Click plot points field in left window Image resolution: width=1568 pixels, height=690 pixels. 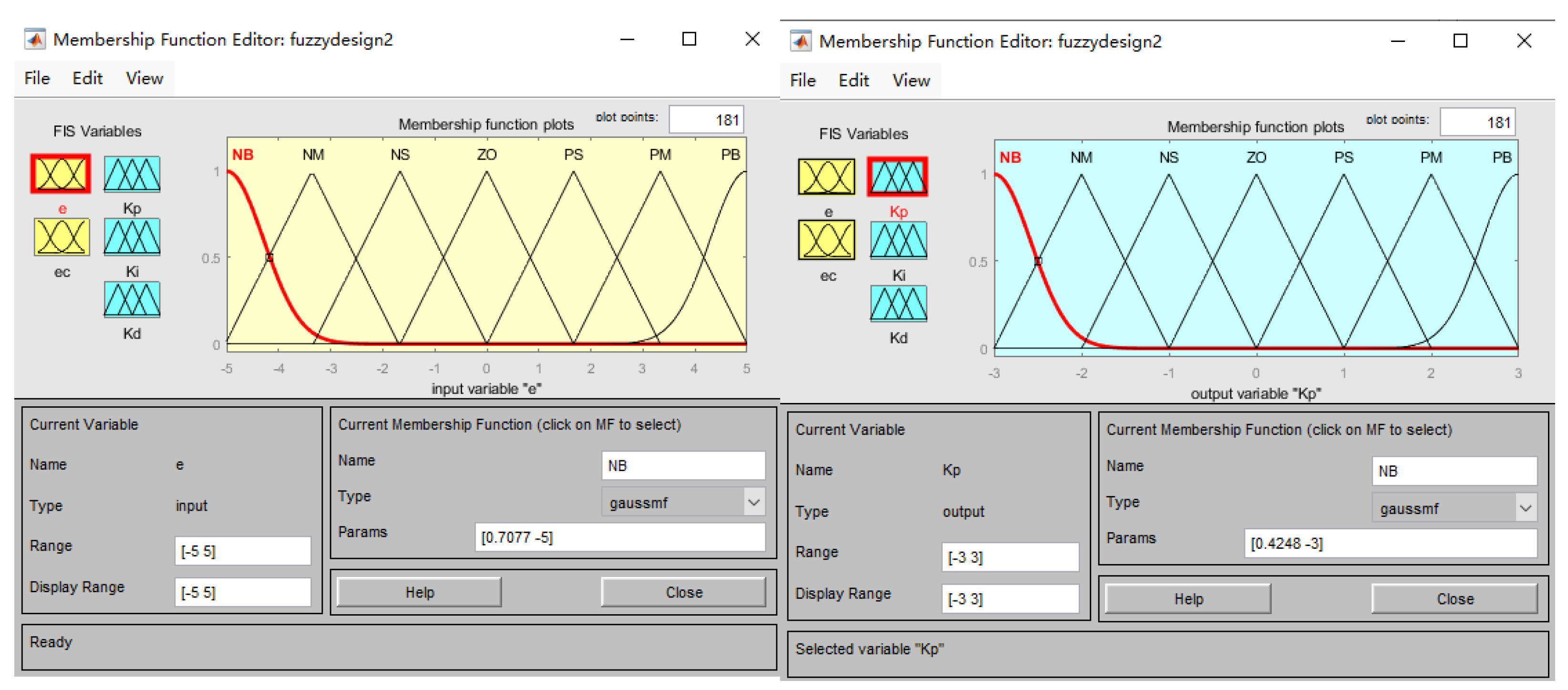click(x=706, y=120)
